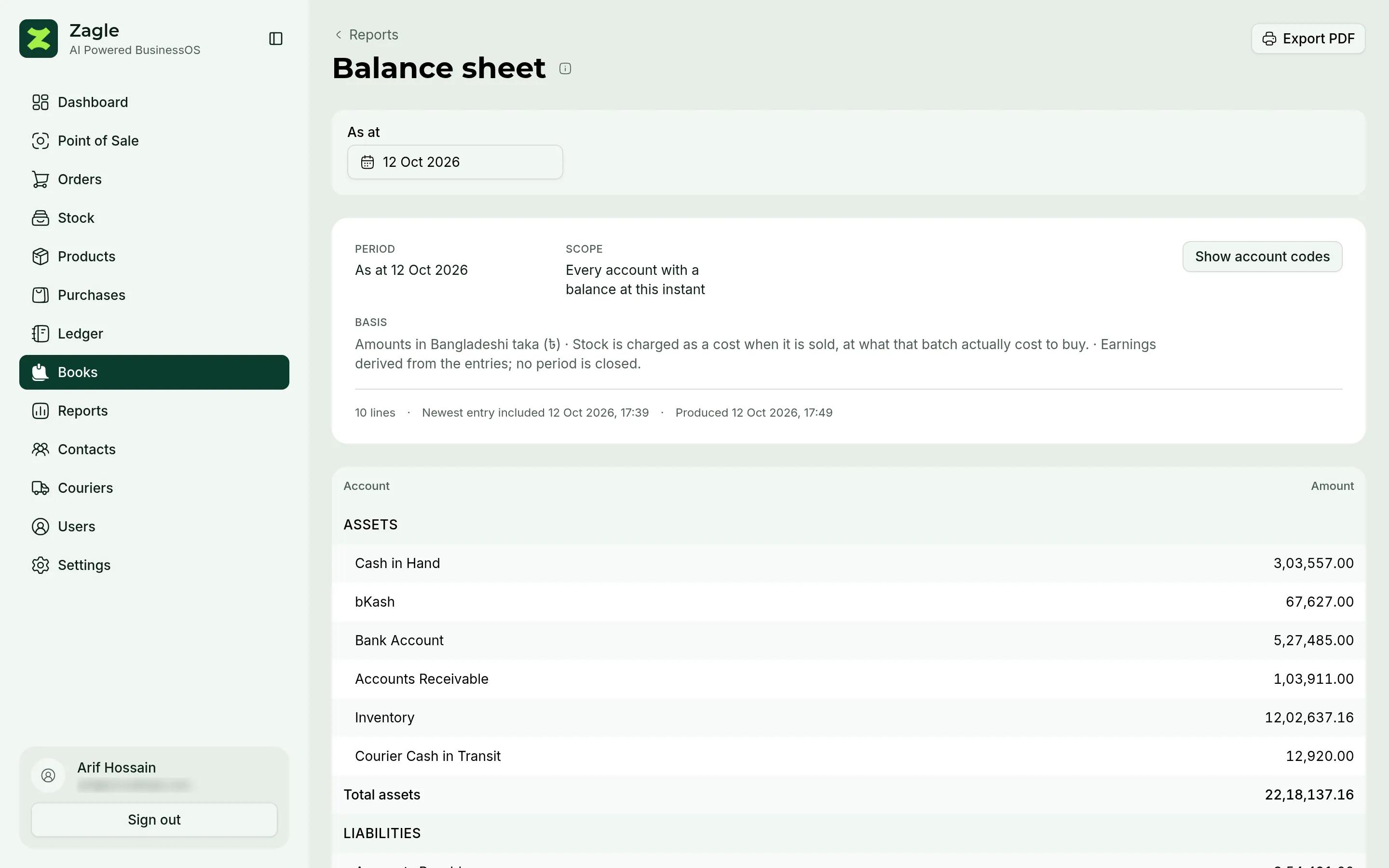This screenshot has width=1389, height=868.
Task: Open the Dashboard menu label
Action: (x=93, y=102)
